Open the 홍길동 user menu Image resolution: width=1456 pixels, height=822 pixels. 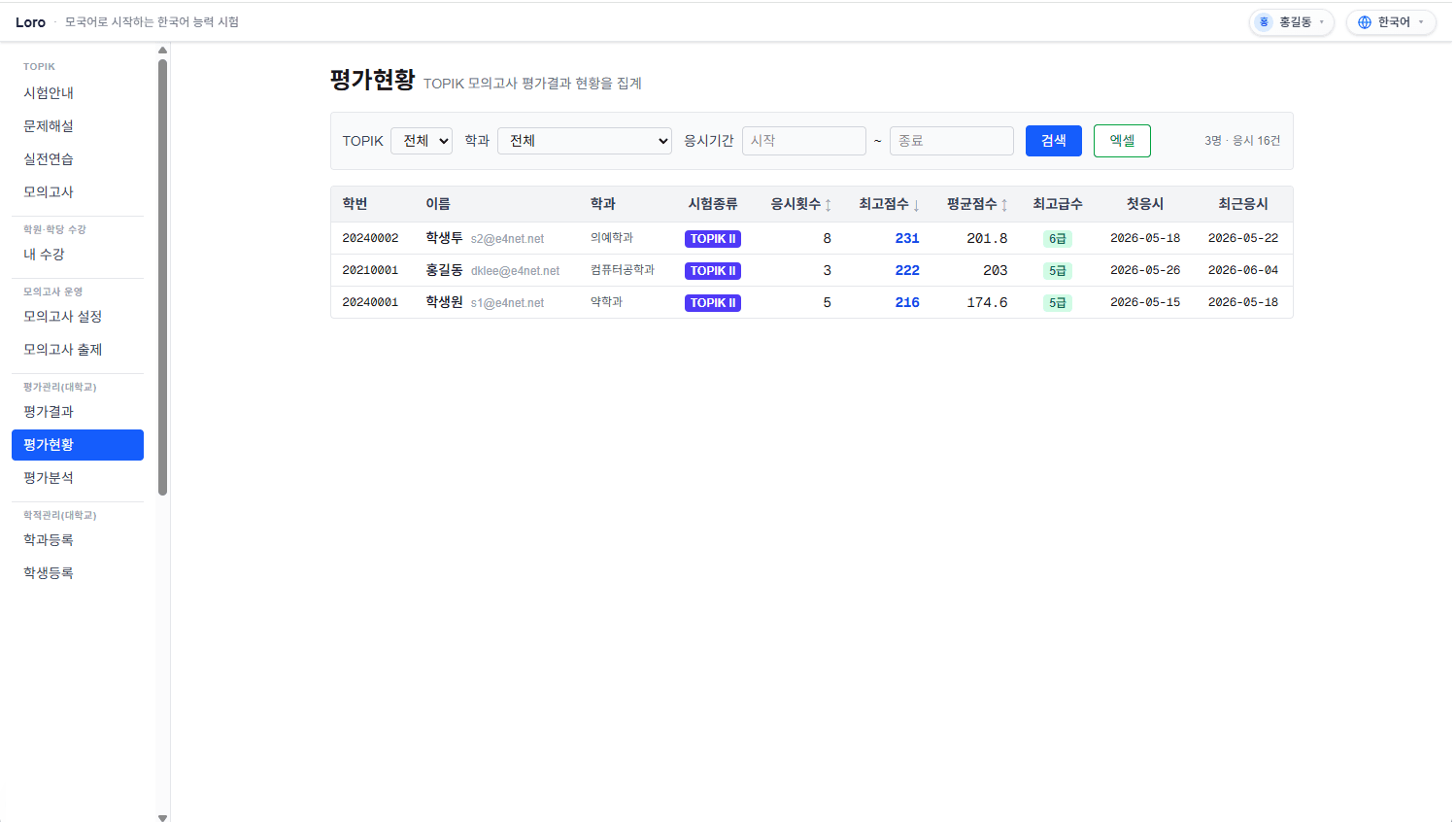1291,22
